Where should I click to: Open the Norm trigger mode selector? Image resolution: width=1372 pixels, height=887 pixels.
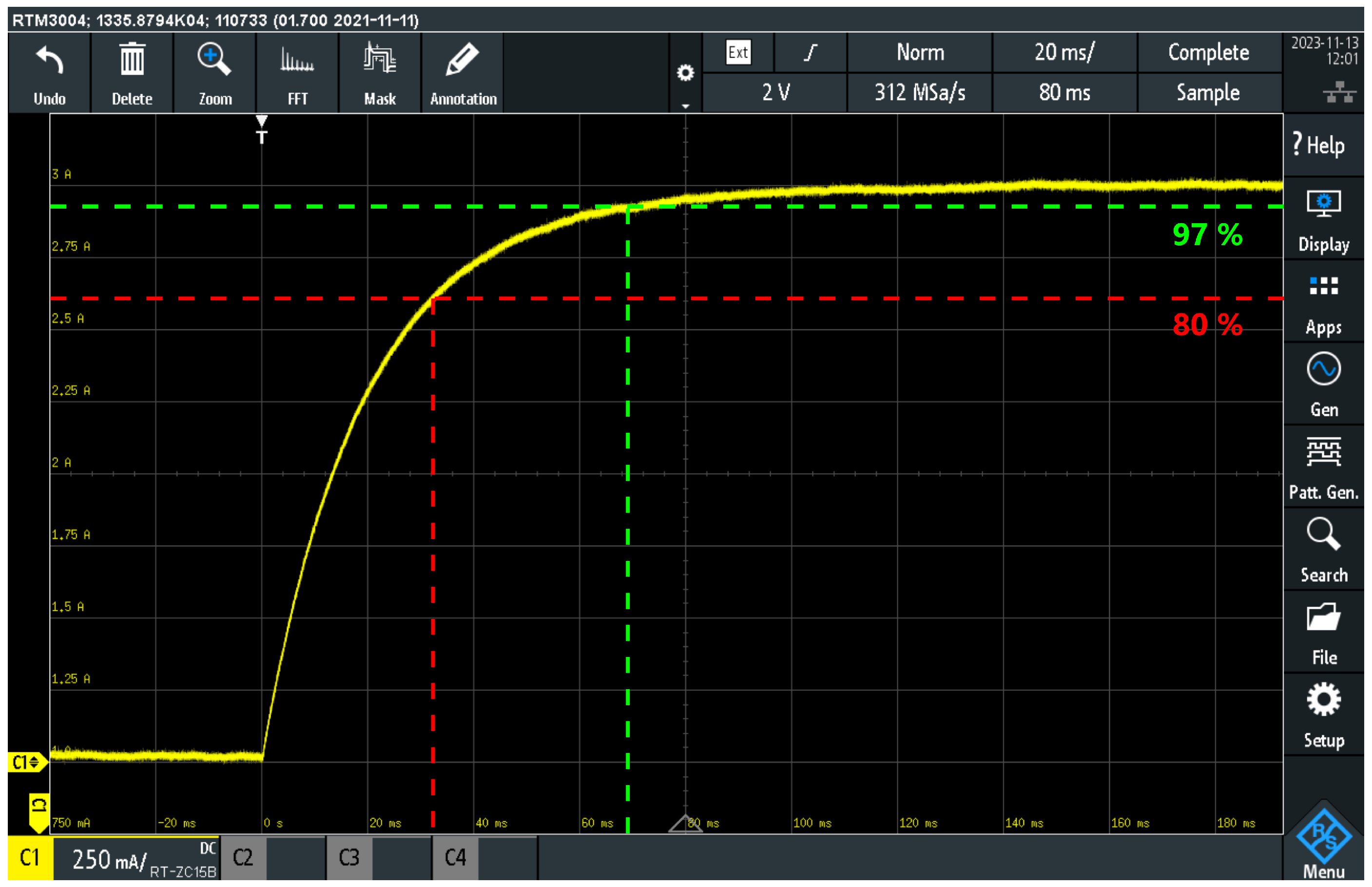click(920, 53)
